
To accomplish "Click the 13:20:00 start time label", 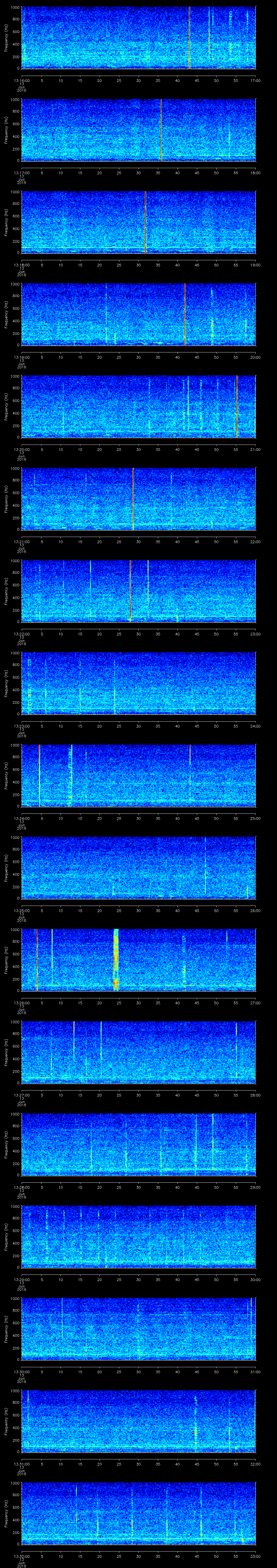I will (21, 449).
